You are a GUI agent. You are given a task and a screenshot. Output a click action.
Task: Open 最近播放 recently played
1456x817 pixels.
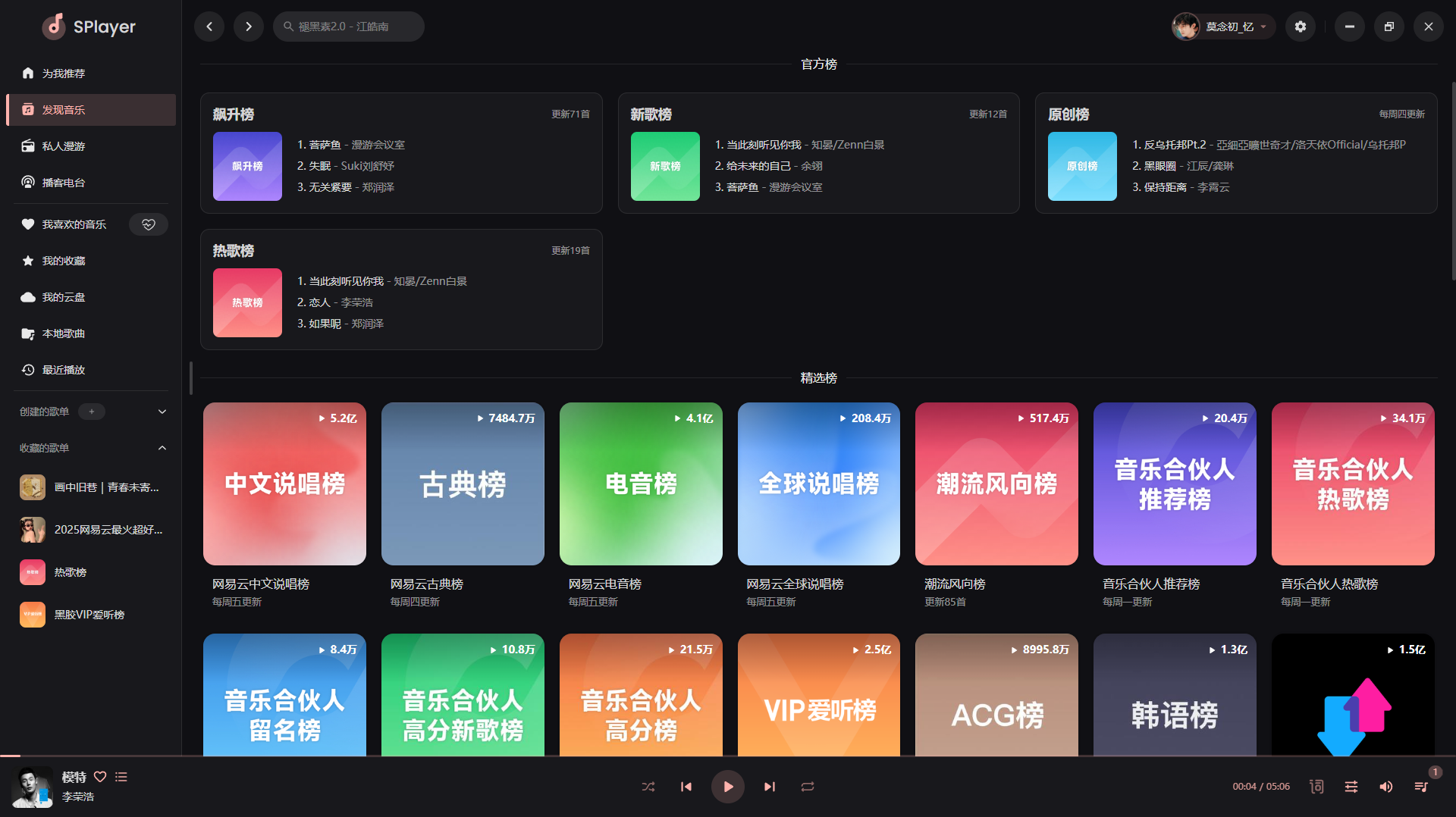64,370
